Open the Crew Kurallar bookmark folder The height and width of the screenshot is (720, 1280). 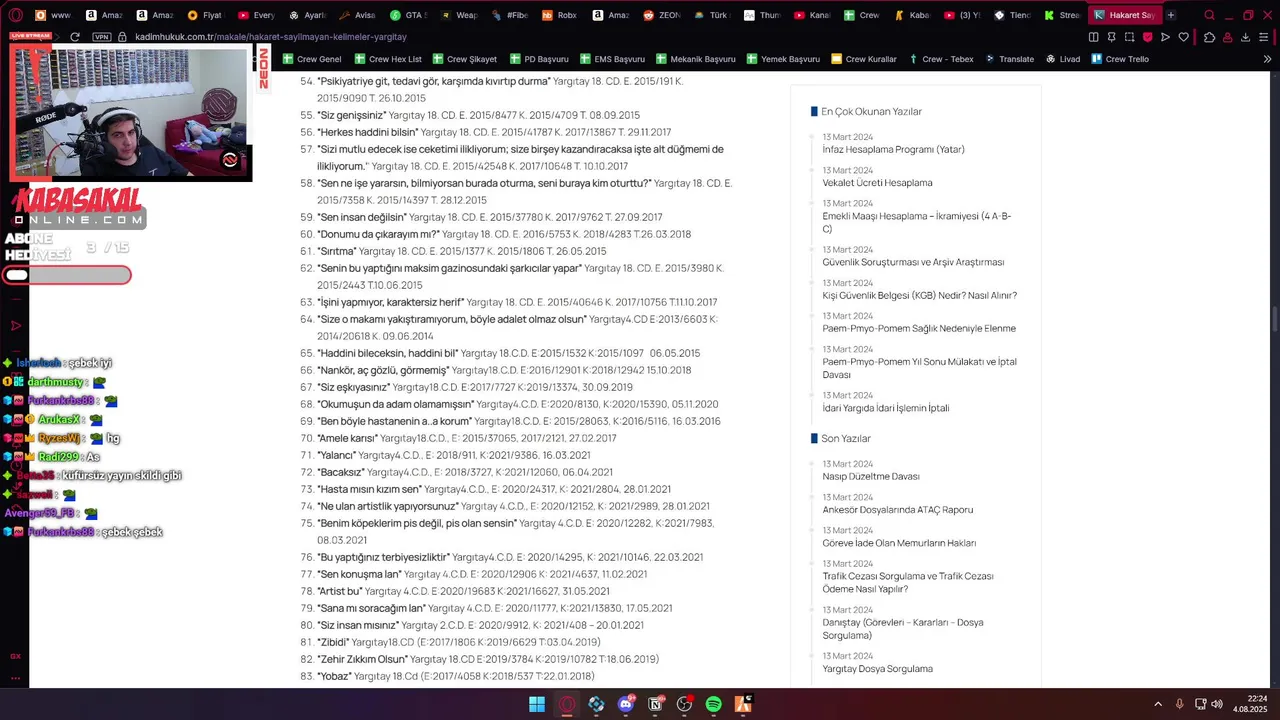[864, 59]
